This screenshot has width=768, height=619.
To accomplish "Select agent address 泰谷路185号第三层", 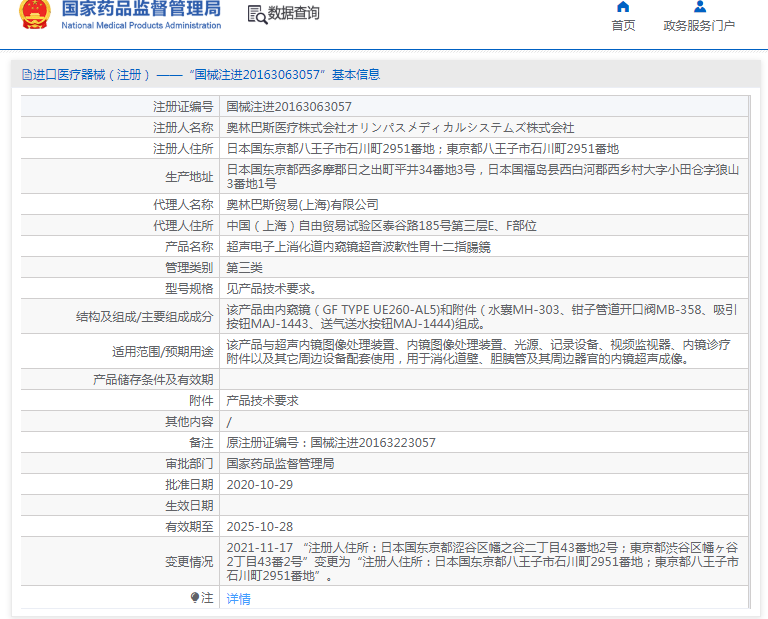I will 435,226.
